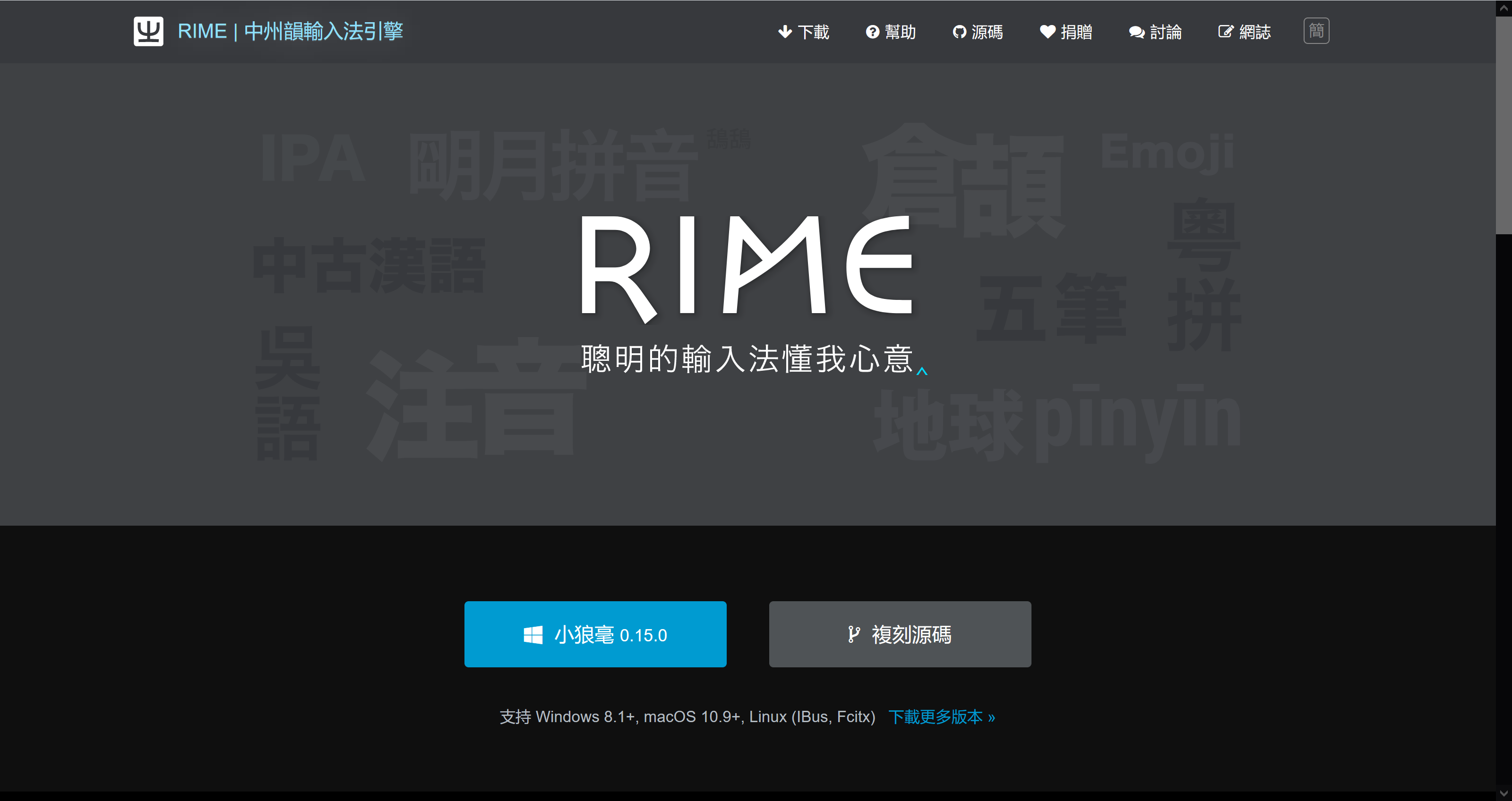Click the pencil icon beside 網誌
Viewport: 1512px width, 801px height.
1226,32
